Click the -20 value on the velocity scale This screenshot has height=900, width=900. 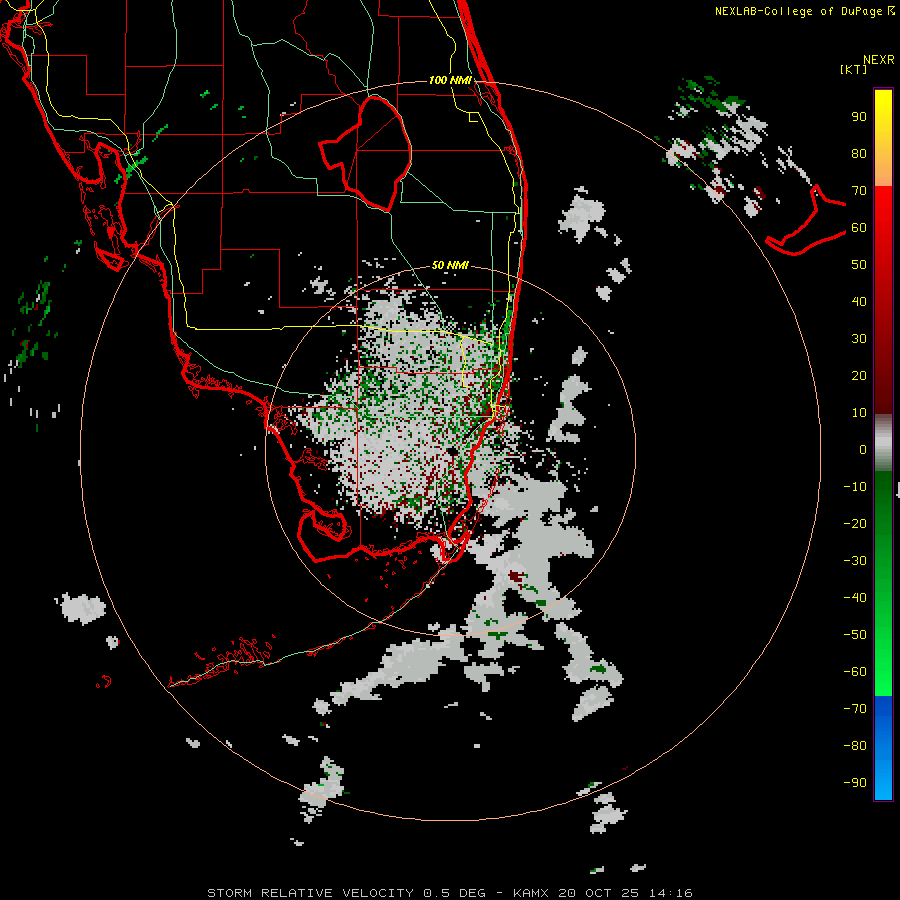coord(855,524)
